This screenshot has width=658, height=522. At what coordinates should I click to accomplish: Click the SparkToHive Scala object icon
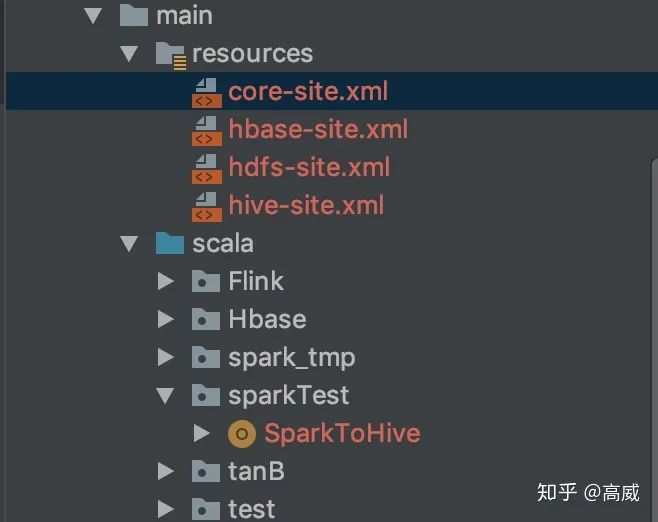click(x=242, y=434)
